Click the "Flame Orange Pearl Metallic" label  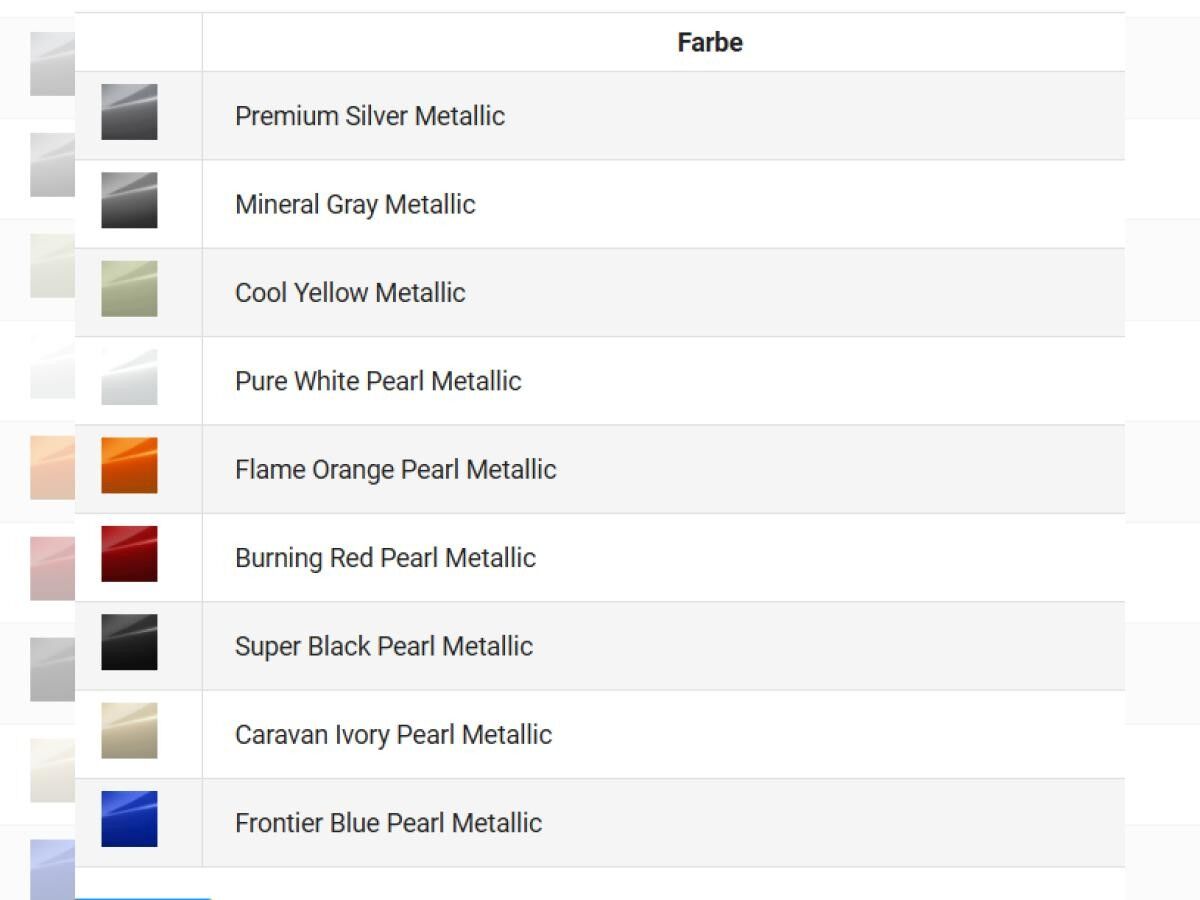point(395,469)
